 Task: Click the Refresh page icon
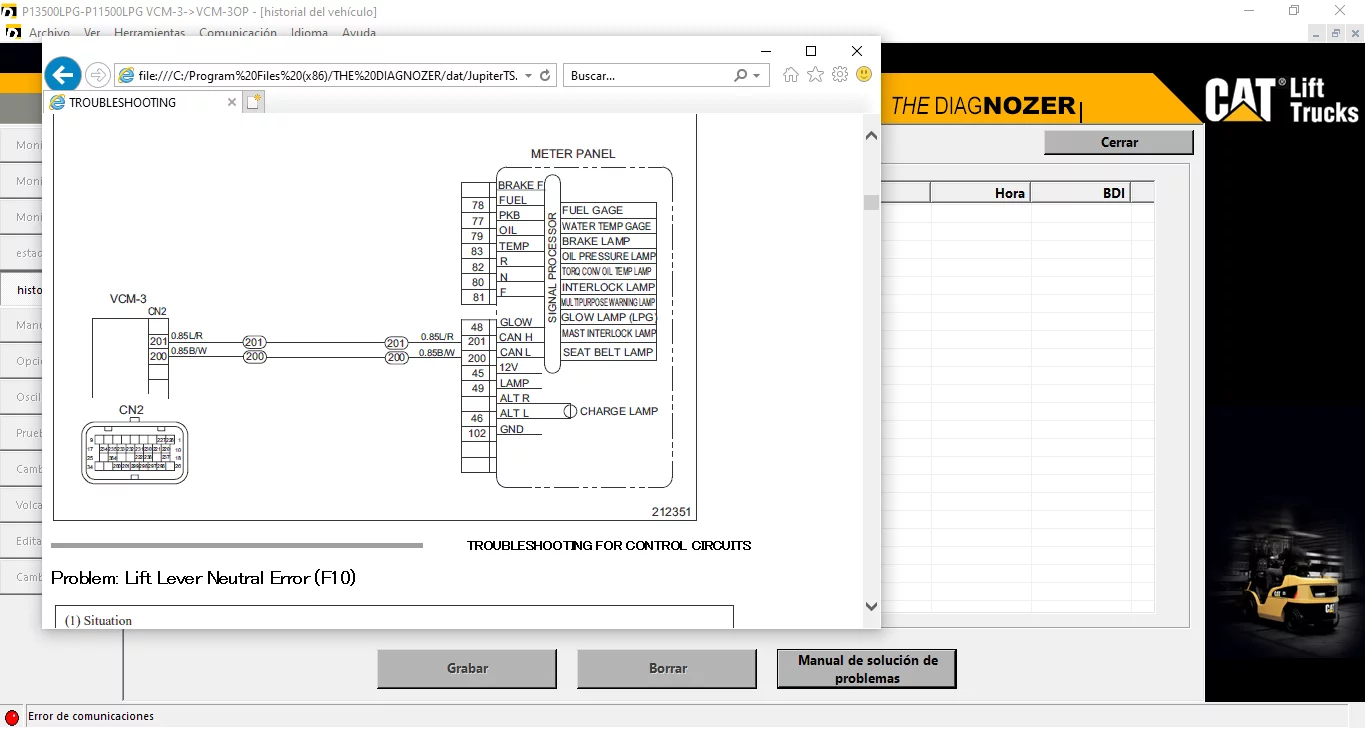(544, 74)
